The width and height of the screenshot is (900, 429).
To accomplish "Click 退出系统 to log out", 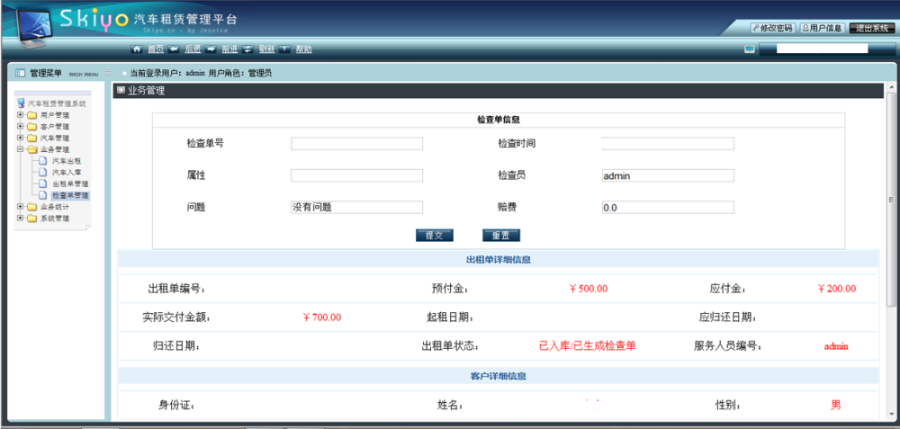I will [x=872, y=28].
